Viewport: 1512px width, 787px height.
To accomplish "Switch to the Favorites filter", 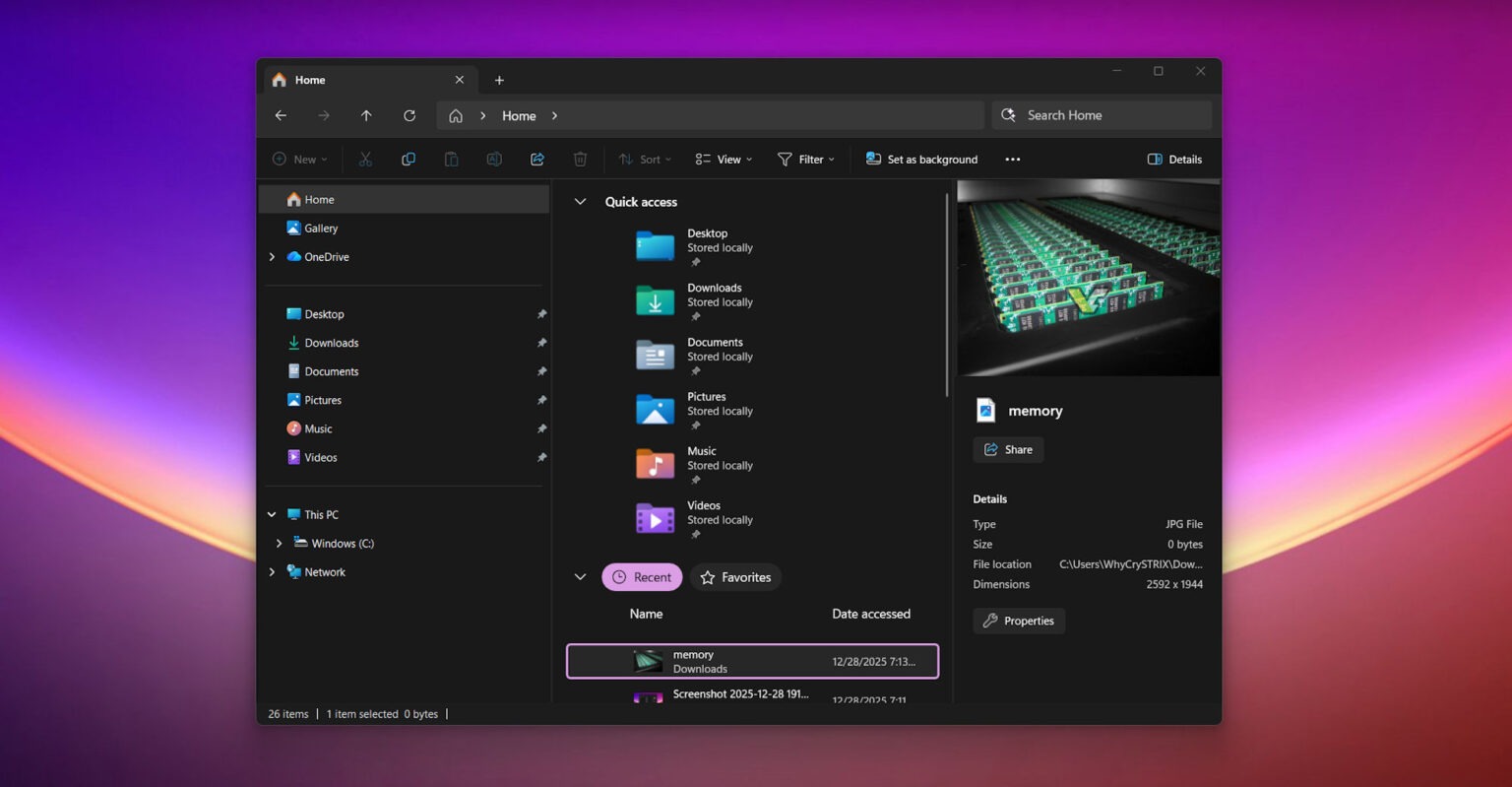I will coord(735,577).
